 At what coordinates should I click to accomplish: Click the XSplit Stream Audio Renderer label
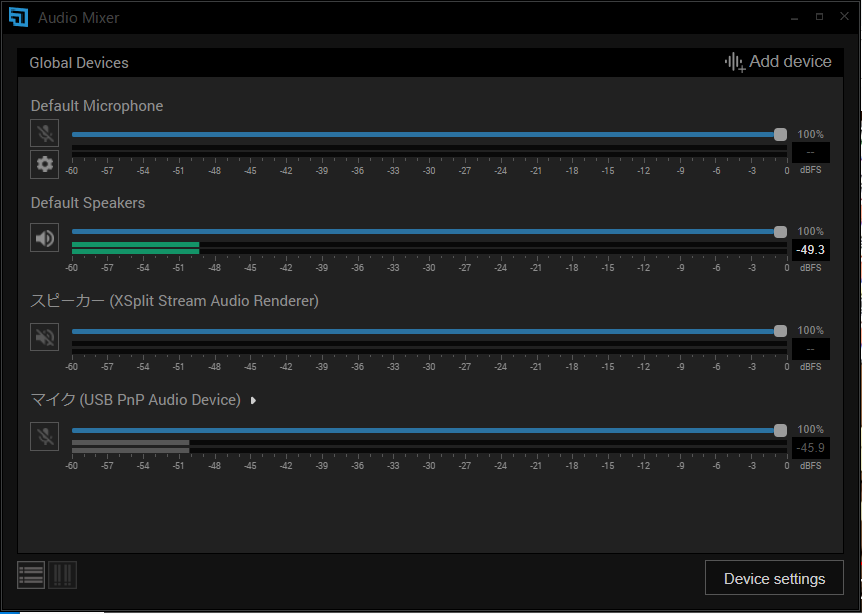(174, 301)
